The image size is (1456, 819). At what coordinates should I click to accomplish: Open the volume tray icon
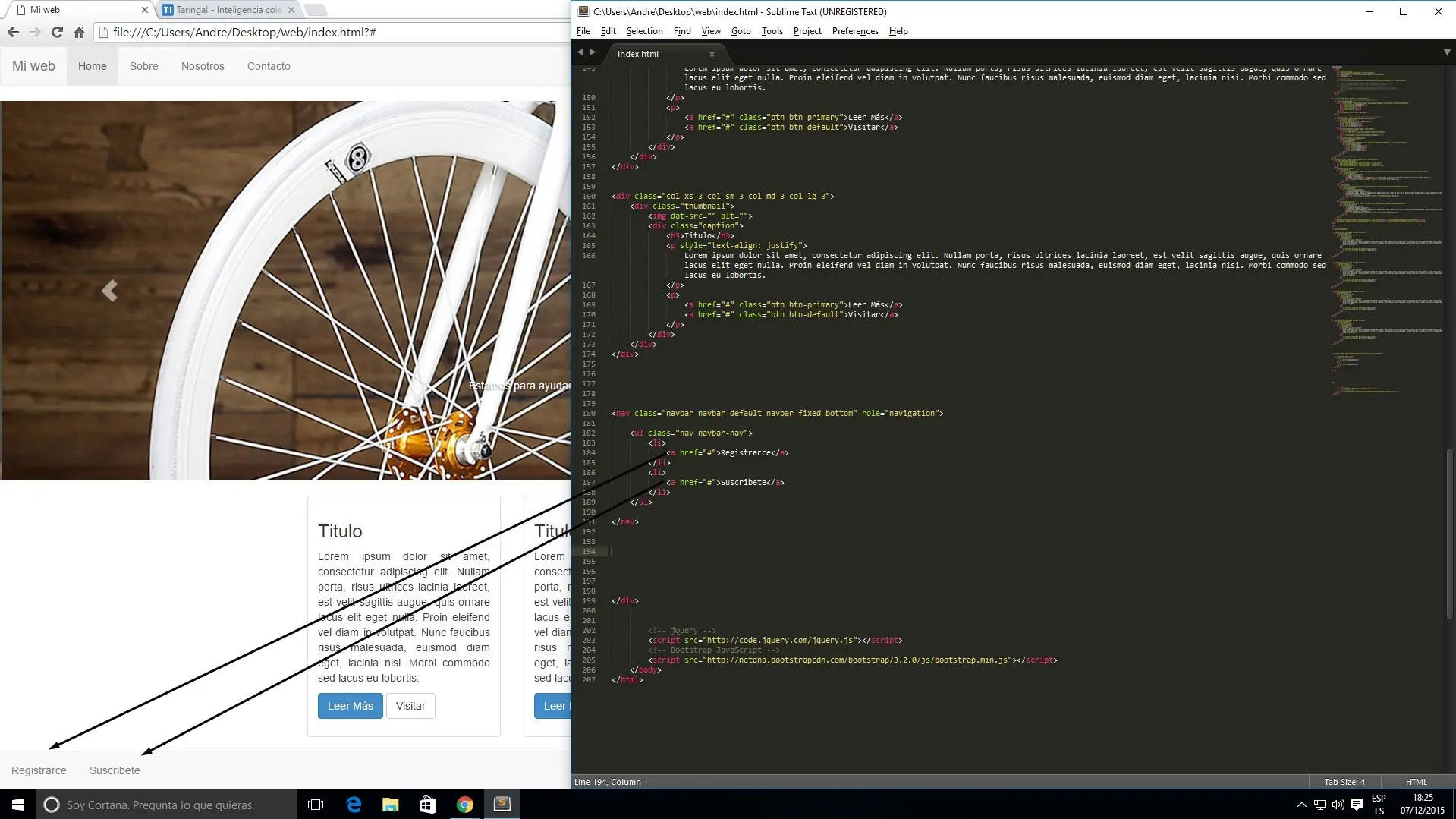click(x=1338, y=805)
